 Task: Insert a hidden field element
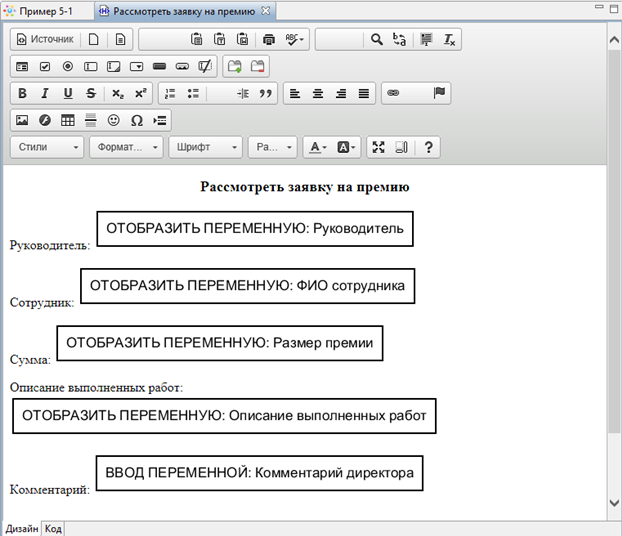tap(205, 66)
